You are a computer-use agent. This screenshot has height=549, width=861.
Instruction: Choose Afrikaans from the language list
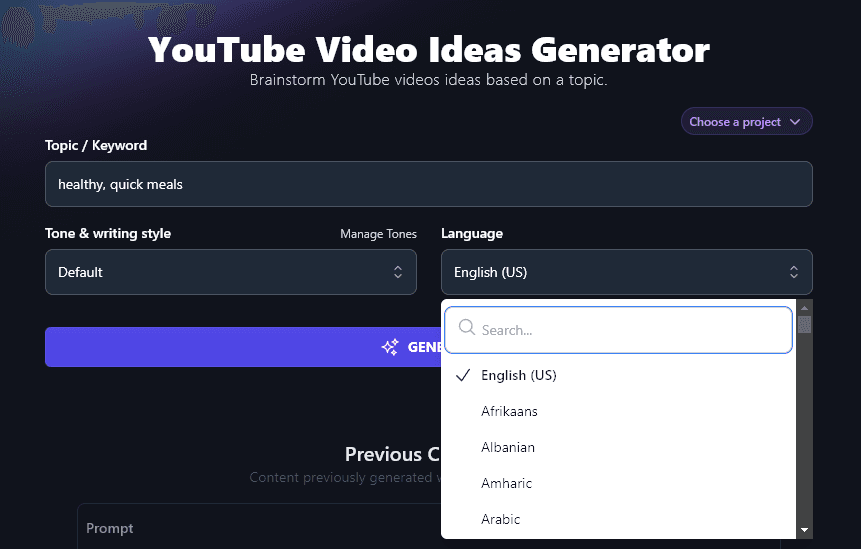pos(618,411)
